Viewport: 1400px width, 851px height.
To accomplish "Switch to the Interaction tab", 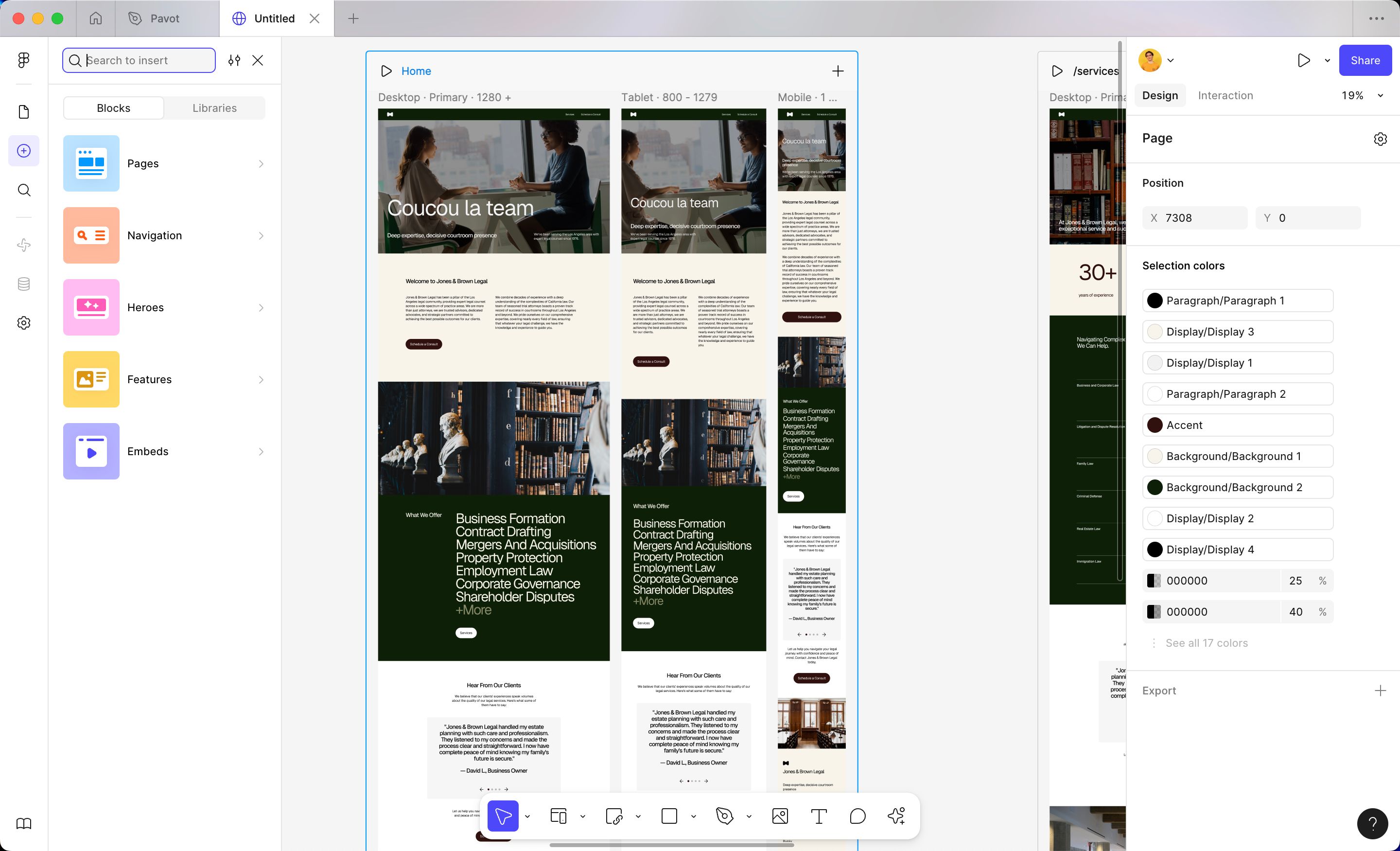I will click(x=1225, y=95).
